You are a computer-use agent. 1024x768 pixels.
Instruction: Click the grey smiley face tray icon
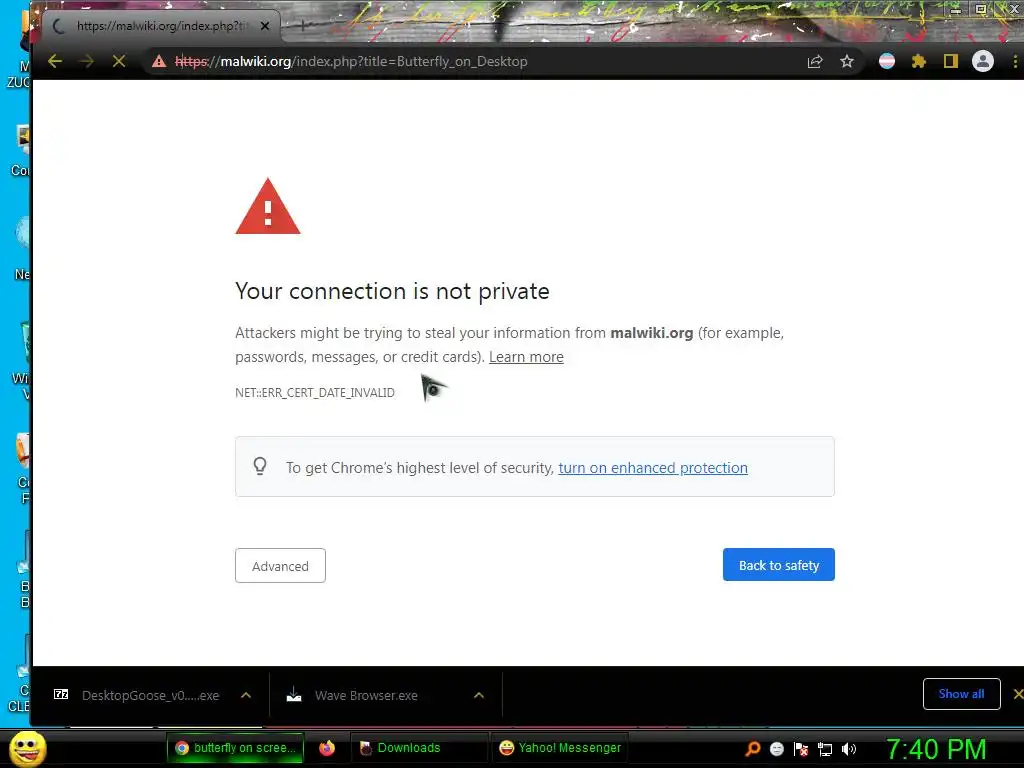[776, 749]
